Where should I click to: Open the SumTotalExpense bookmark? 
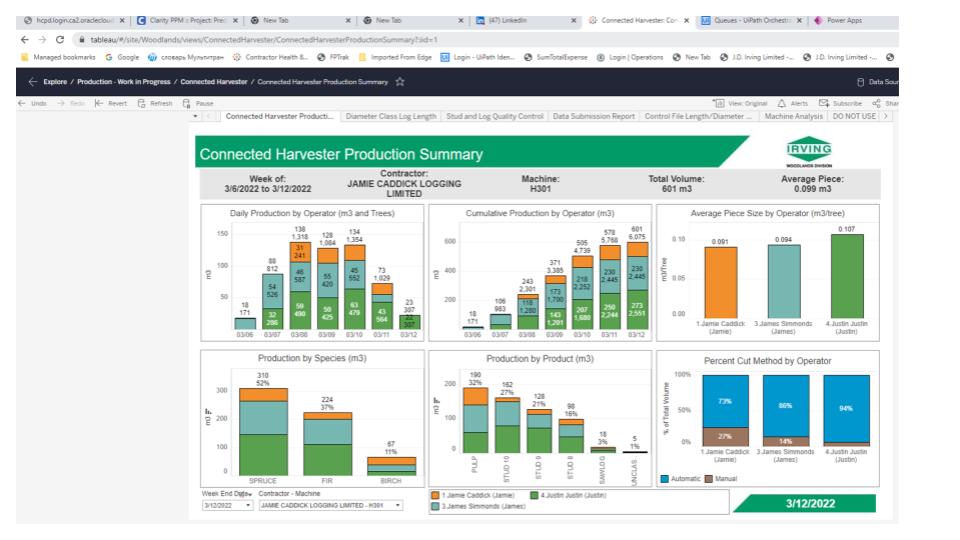click(x=555, y=57)
